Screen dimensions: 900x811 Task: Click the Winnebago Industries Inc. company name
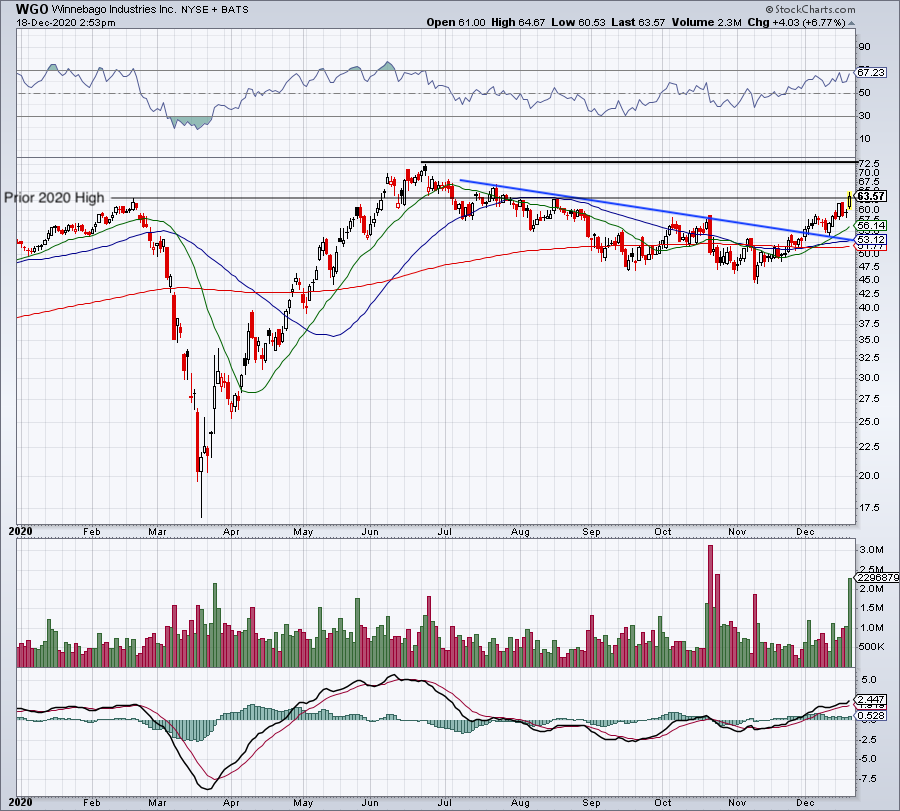(x=114, y=10)
